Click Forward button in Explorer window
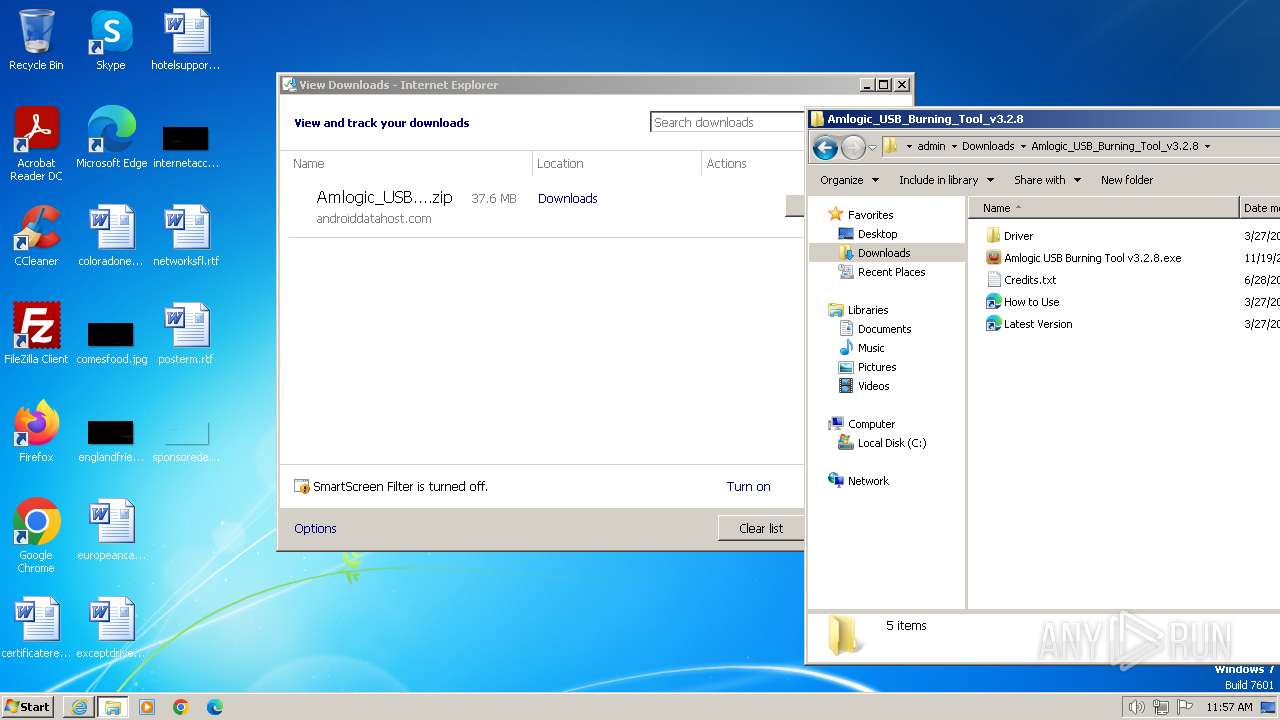The width and height of the screenshot is (1280, 720). (x=853, y=148)
